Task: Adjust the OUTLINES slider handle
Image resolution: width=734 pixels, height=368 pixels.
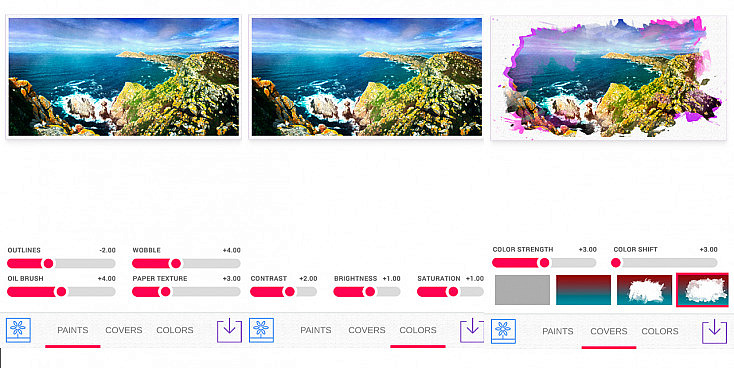Action: point(48,264)
